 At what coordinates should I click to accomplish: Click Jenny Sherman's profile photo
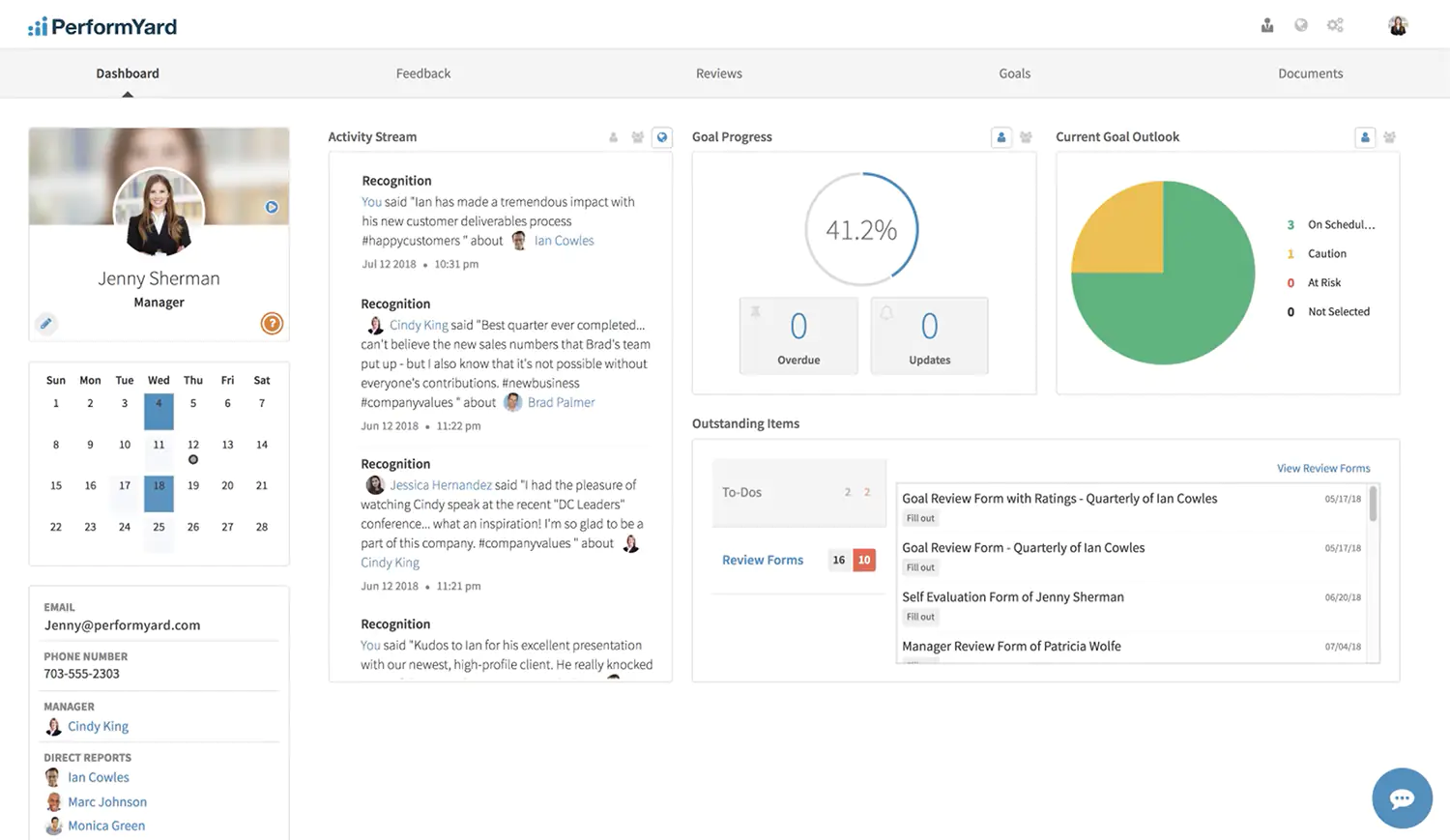[x=159, y=213]
